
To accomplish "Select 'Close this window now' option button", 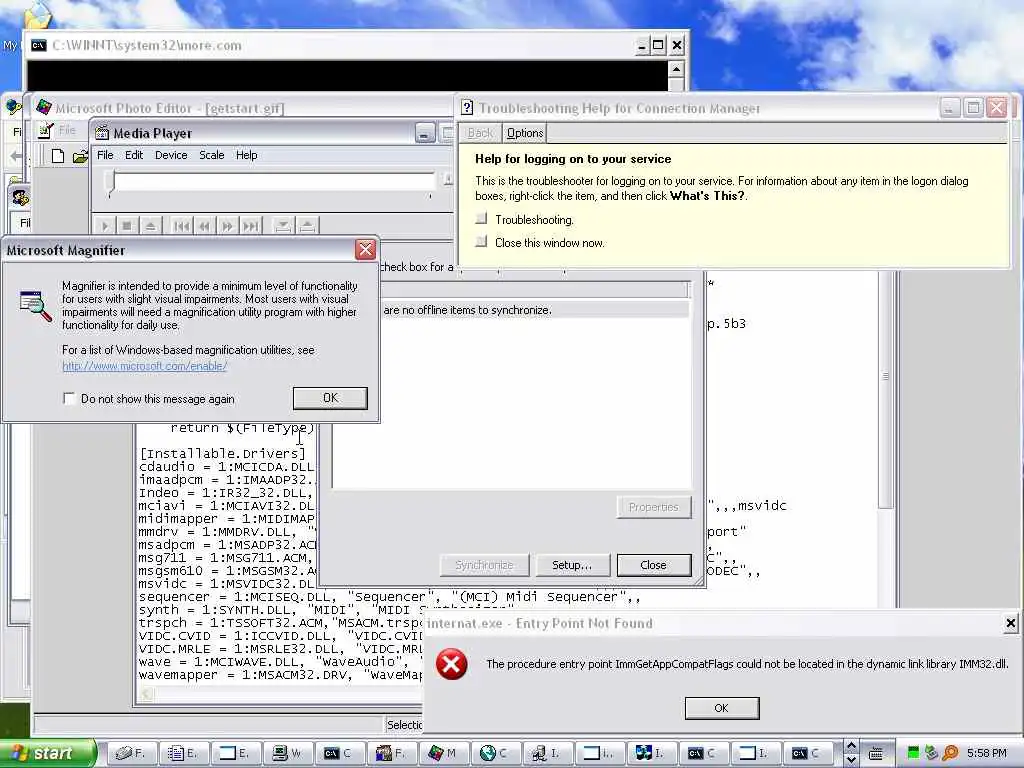I will [481, 242].
